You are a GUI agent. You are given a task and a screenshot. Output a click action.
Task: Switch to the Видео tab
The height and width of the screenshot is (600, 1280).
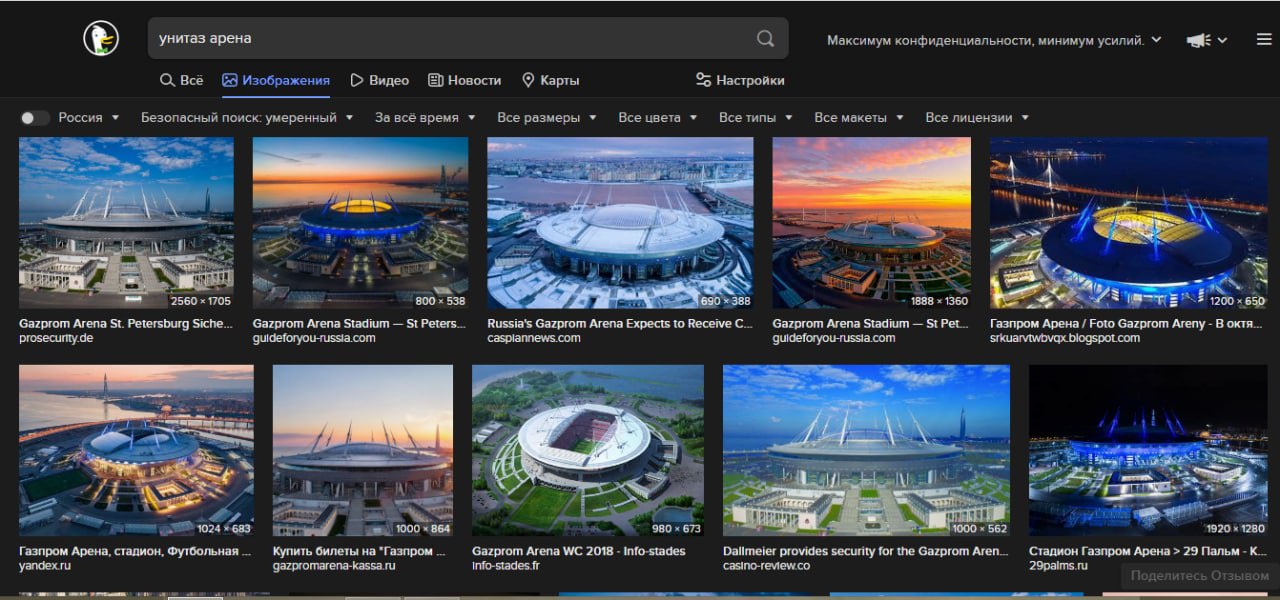click(379, 80)
